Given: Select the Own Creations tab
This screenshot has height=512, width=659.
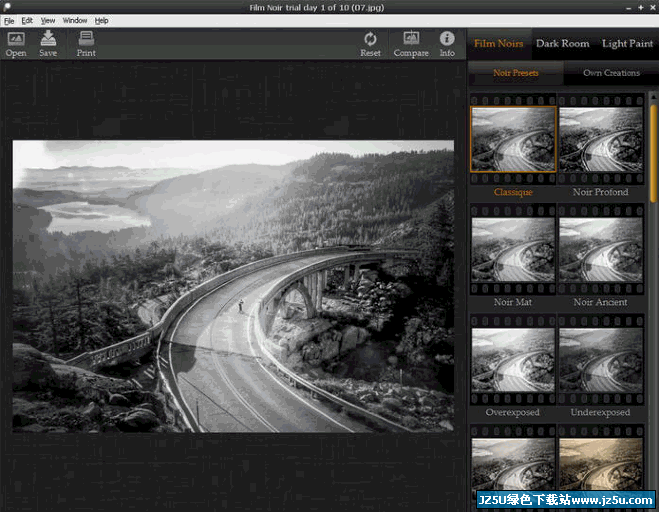Looking at the screenshot, I should coord(612,73).
